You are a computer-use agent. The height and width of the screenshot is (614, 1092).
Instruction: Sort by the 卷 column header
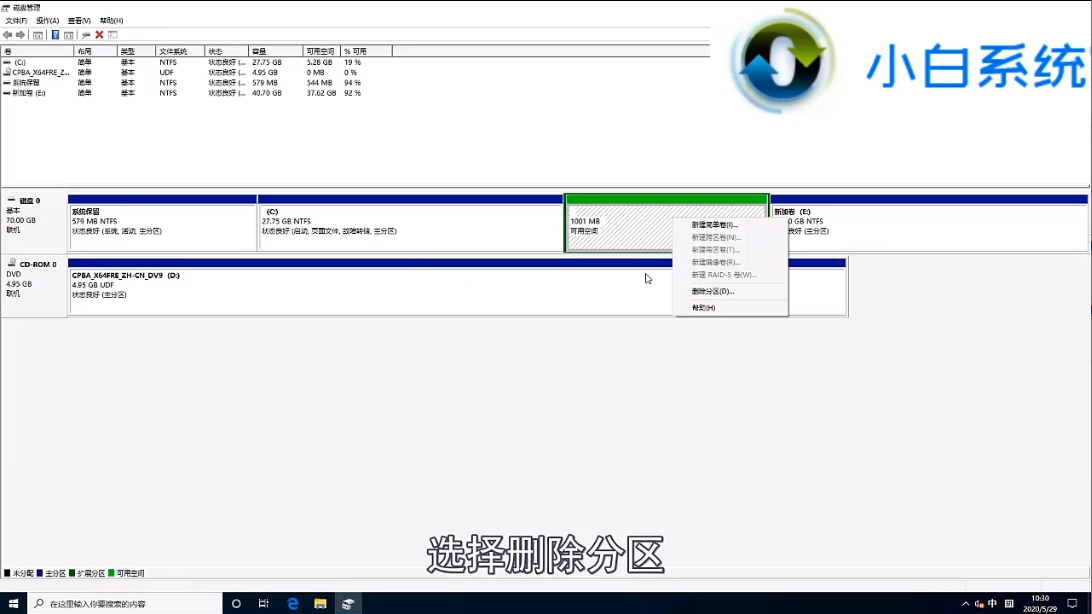pos(37,52)
